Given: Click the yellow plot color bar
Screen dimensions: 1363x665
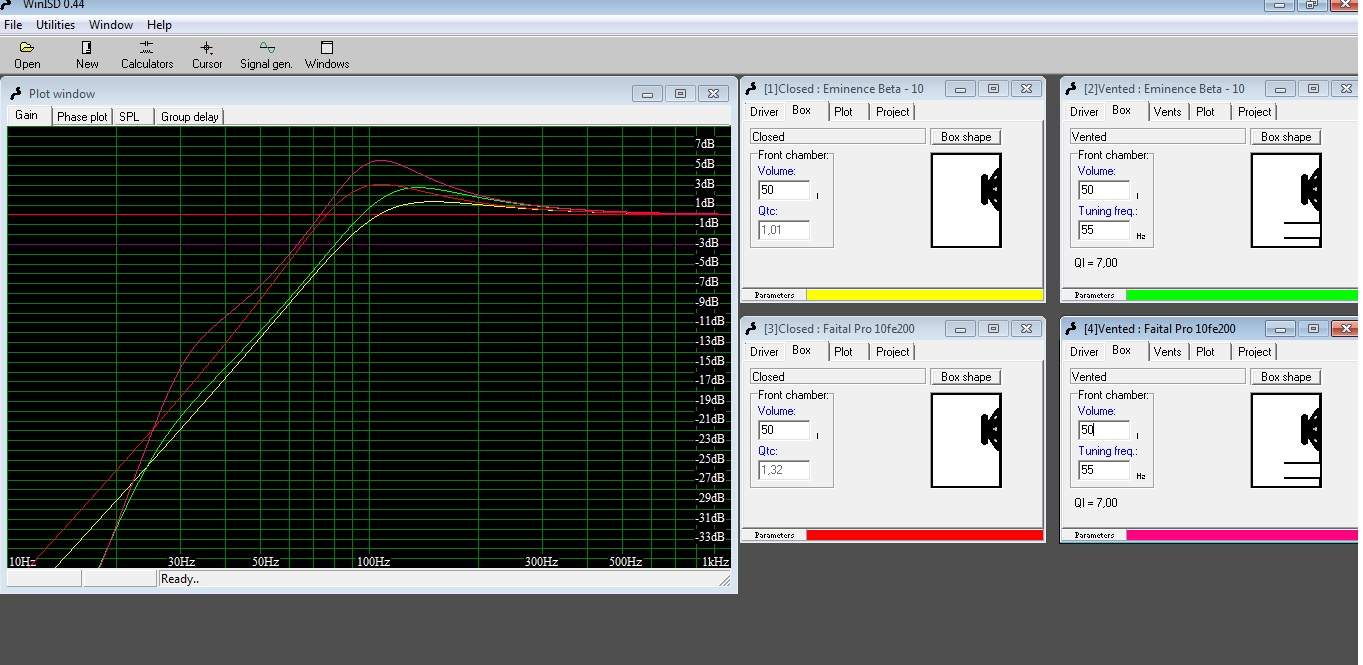Looking at the screenshot, I should click(924, 295).
